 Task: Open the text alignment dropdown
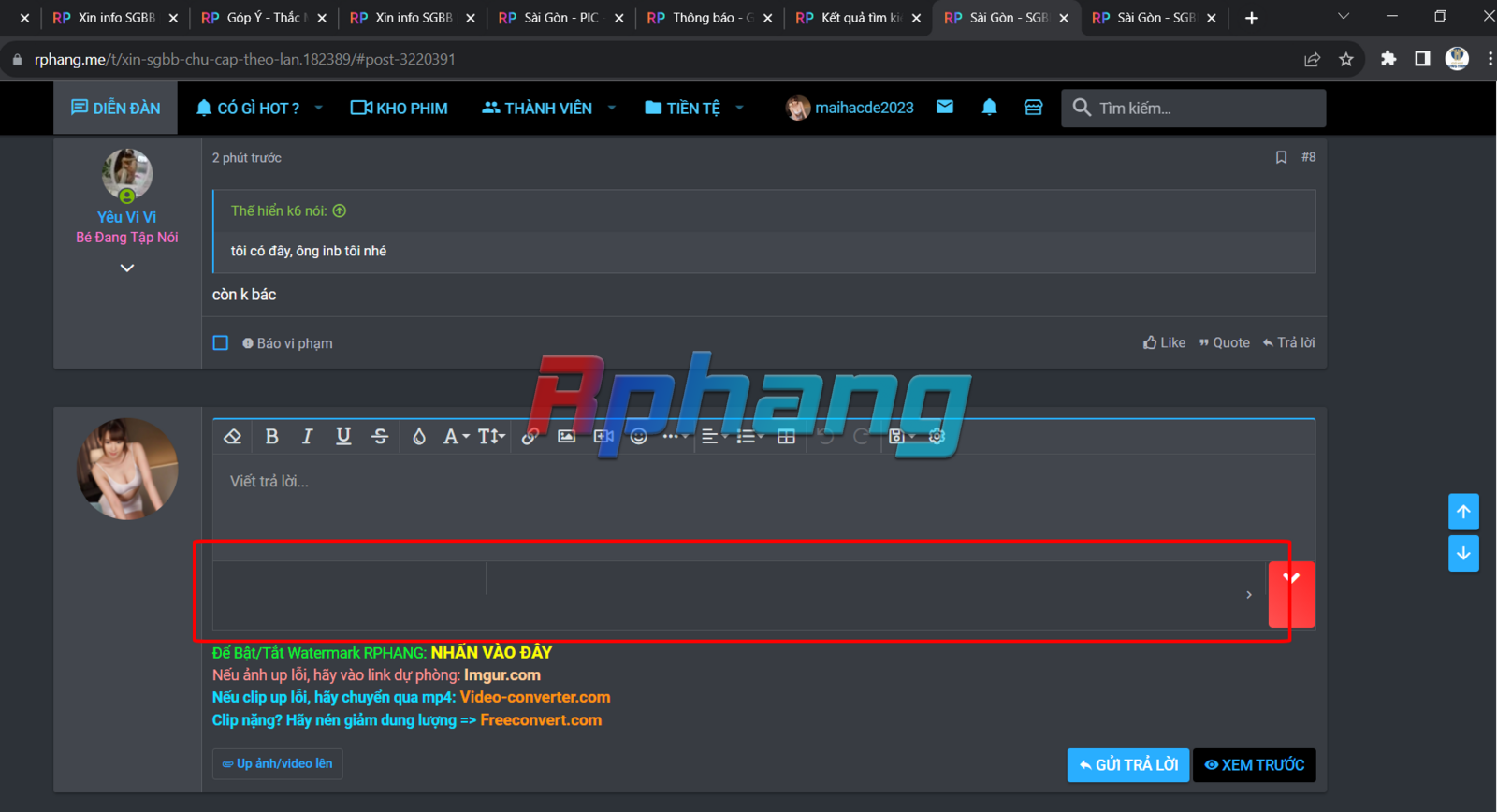coord(714,436)
